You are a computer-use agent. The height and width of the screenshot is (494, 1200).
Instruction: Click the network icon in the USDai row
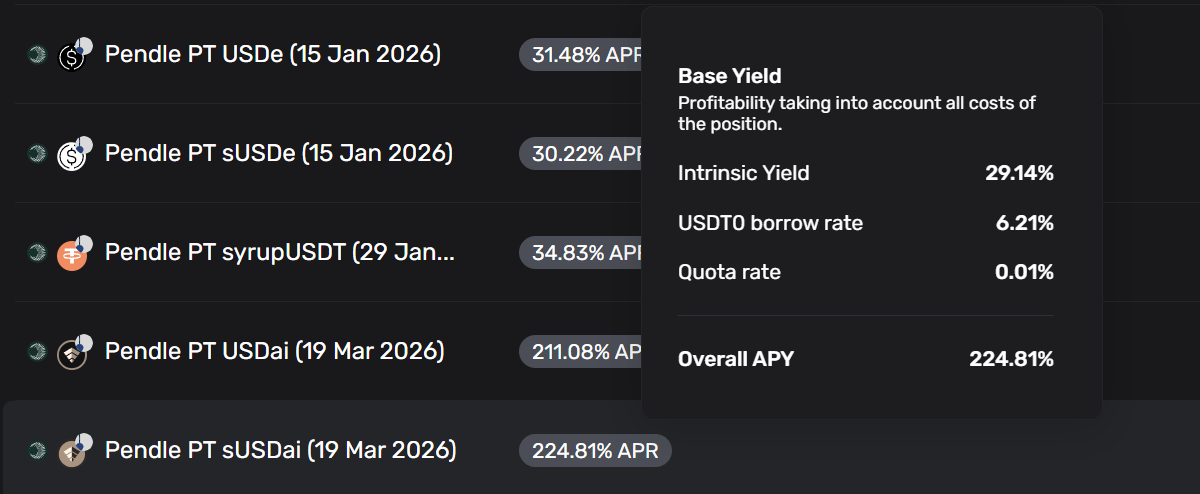37,352
